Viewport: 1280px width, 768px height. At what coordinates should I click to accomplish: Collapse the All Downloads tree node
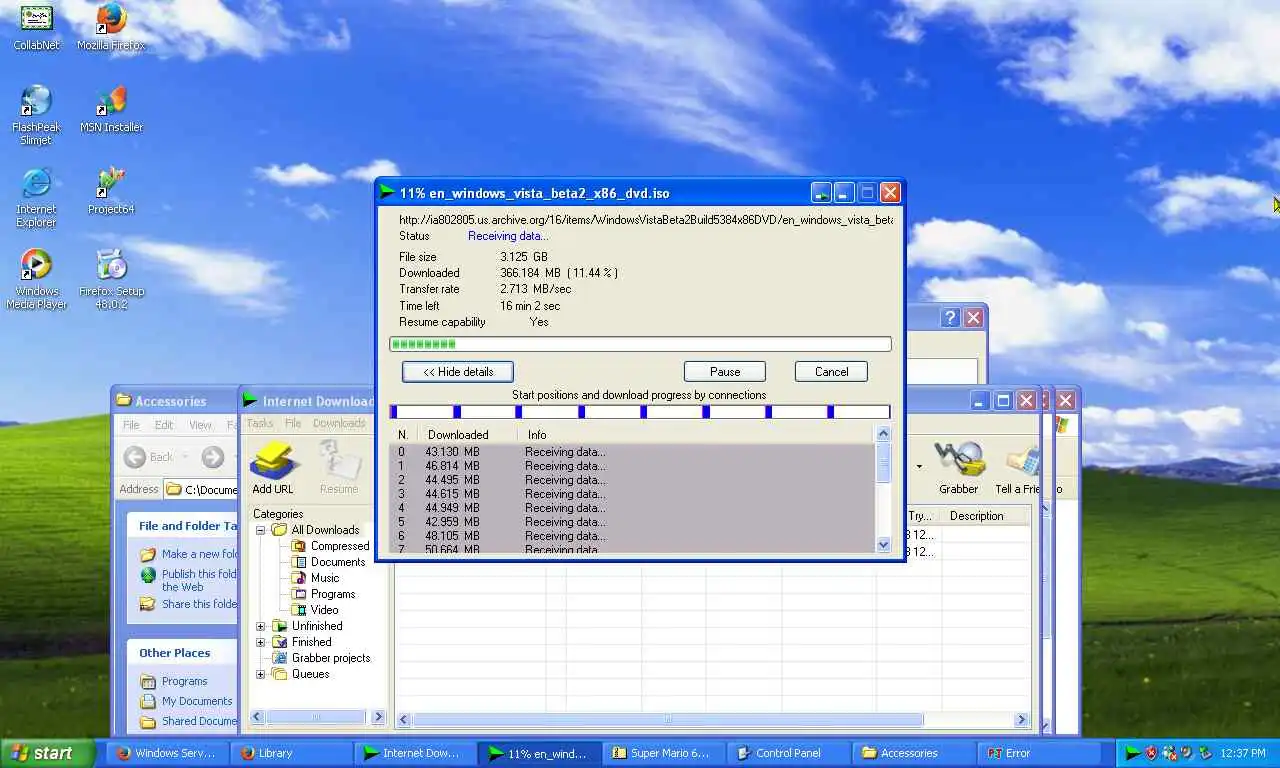click(x=261, y=530)
